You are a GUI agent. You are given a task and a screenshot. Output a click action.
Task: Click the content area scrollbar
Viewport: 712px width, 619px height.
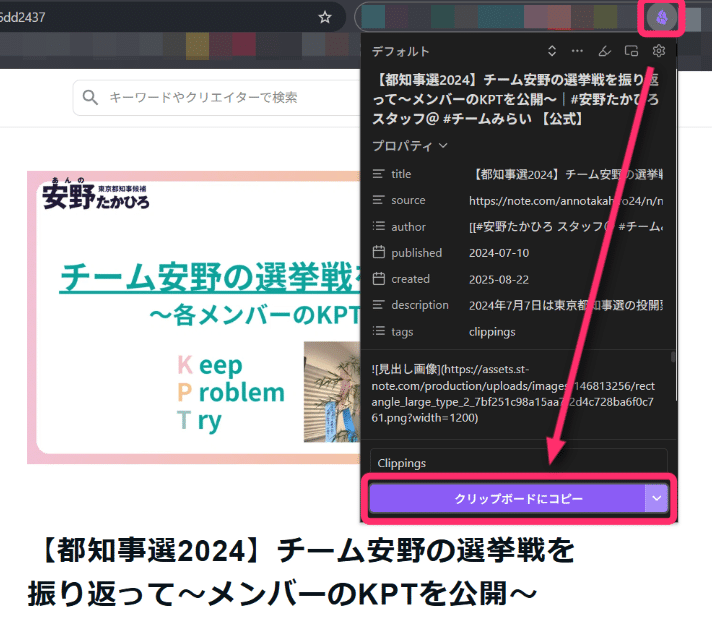tap(673, 357)
